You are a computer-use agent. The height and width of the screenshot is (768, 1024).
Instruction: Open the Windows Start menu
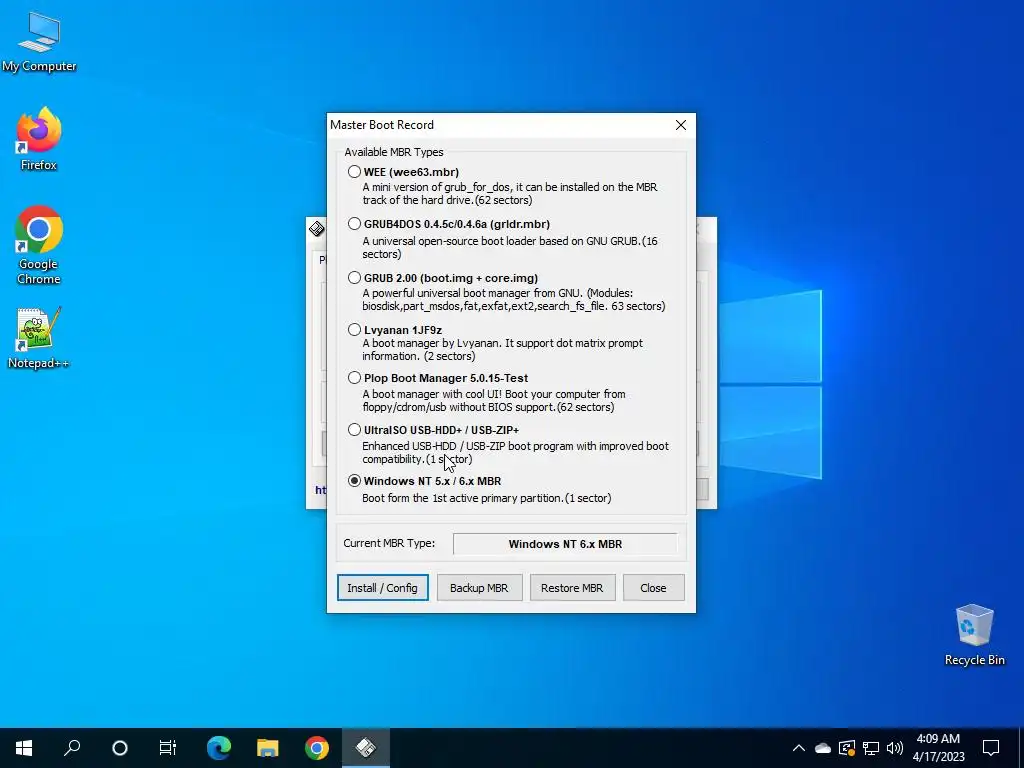click(24, 748)
